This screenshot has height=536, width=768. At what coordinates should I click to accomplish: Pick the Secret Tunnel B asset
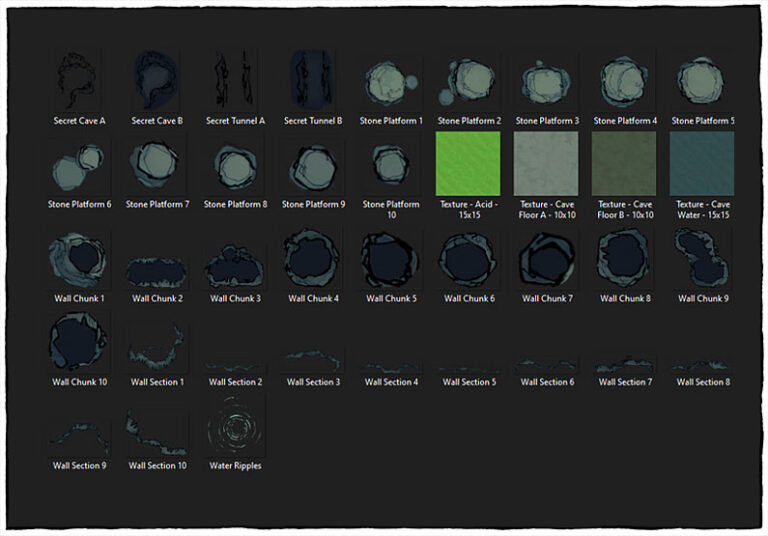tap(313, 80)
